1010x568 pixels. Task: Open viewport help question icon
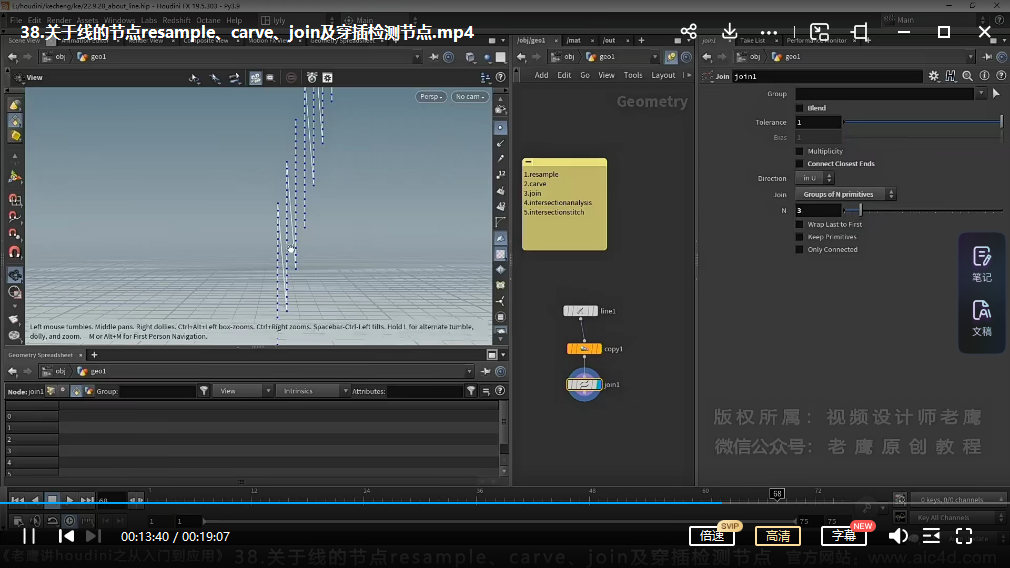pos(500,77)
